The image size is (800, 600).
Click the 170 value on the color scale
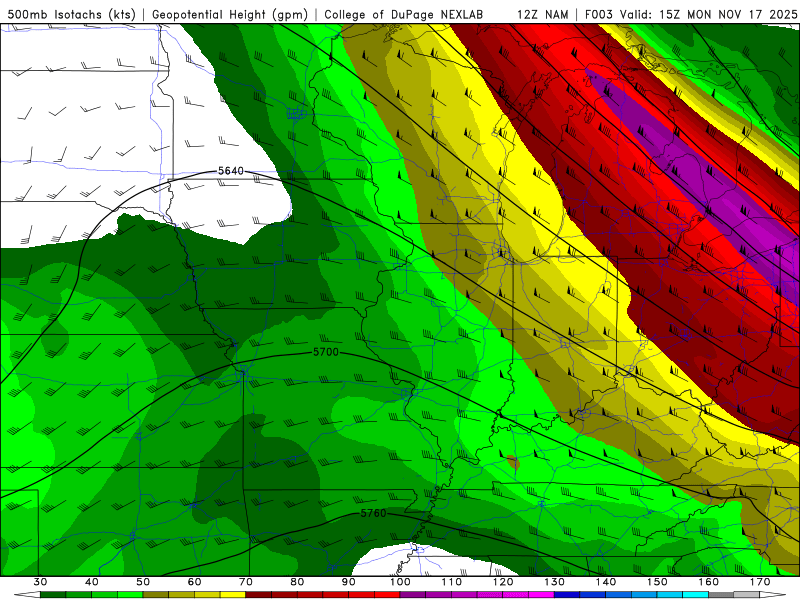(760, 582)
